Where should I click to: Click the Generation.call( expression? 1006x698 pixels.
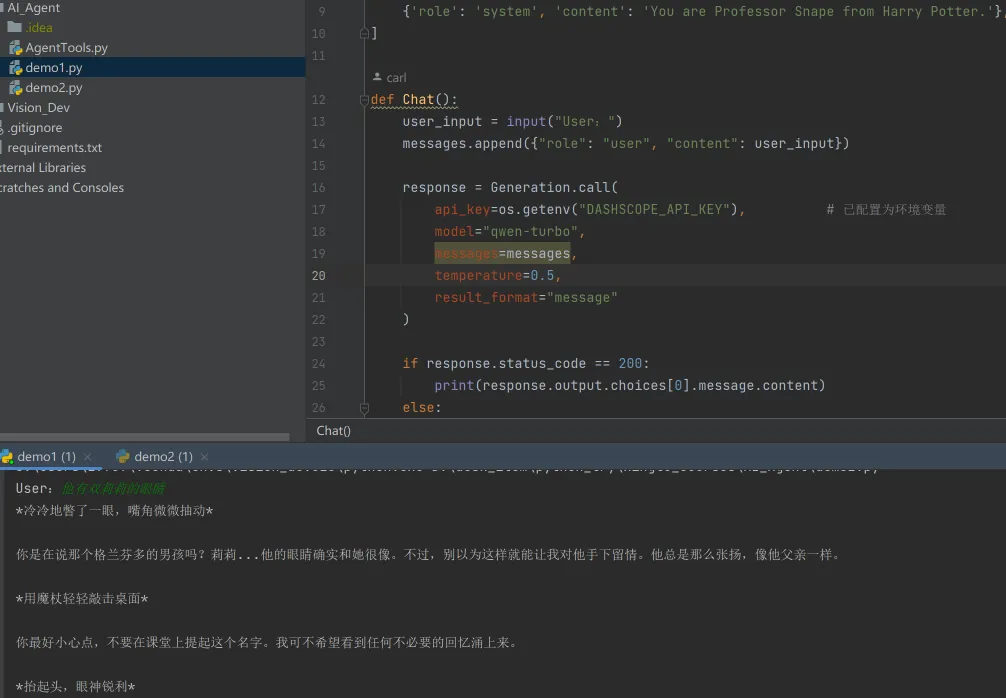click(554, 187)
